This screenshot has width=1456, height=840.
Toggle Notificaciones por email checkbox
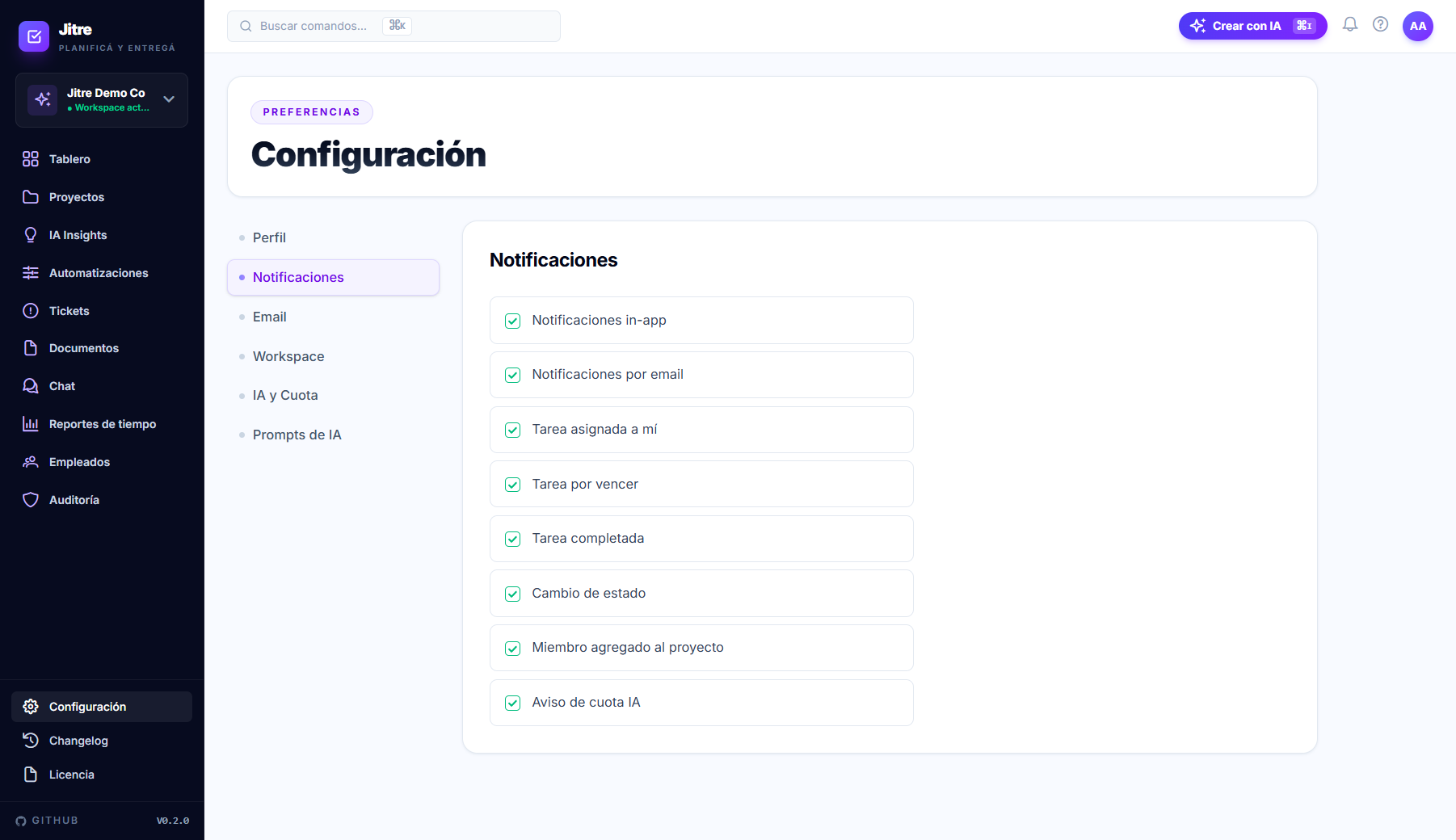point(512,375)
